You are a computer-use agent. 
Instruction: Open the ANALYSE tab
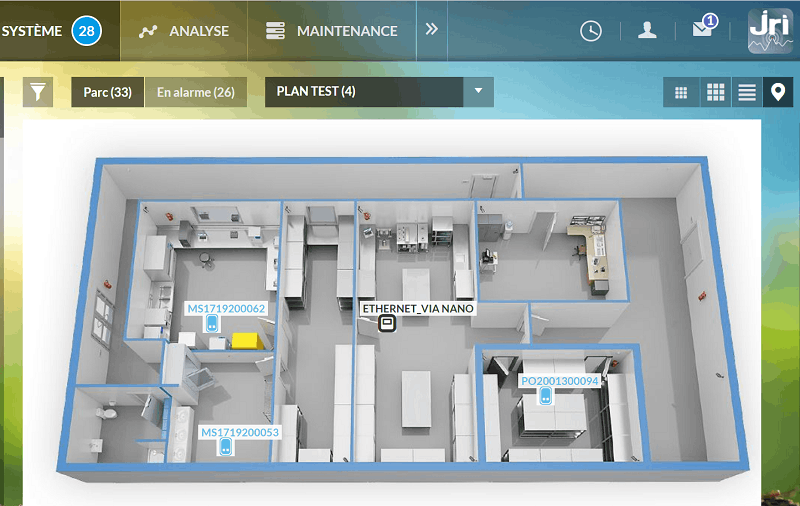[x=184, y=31]
